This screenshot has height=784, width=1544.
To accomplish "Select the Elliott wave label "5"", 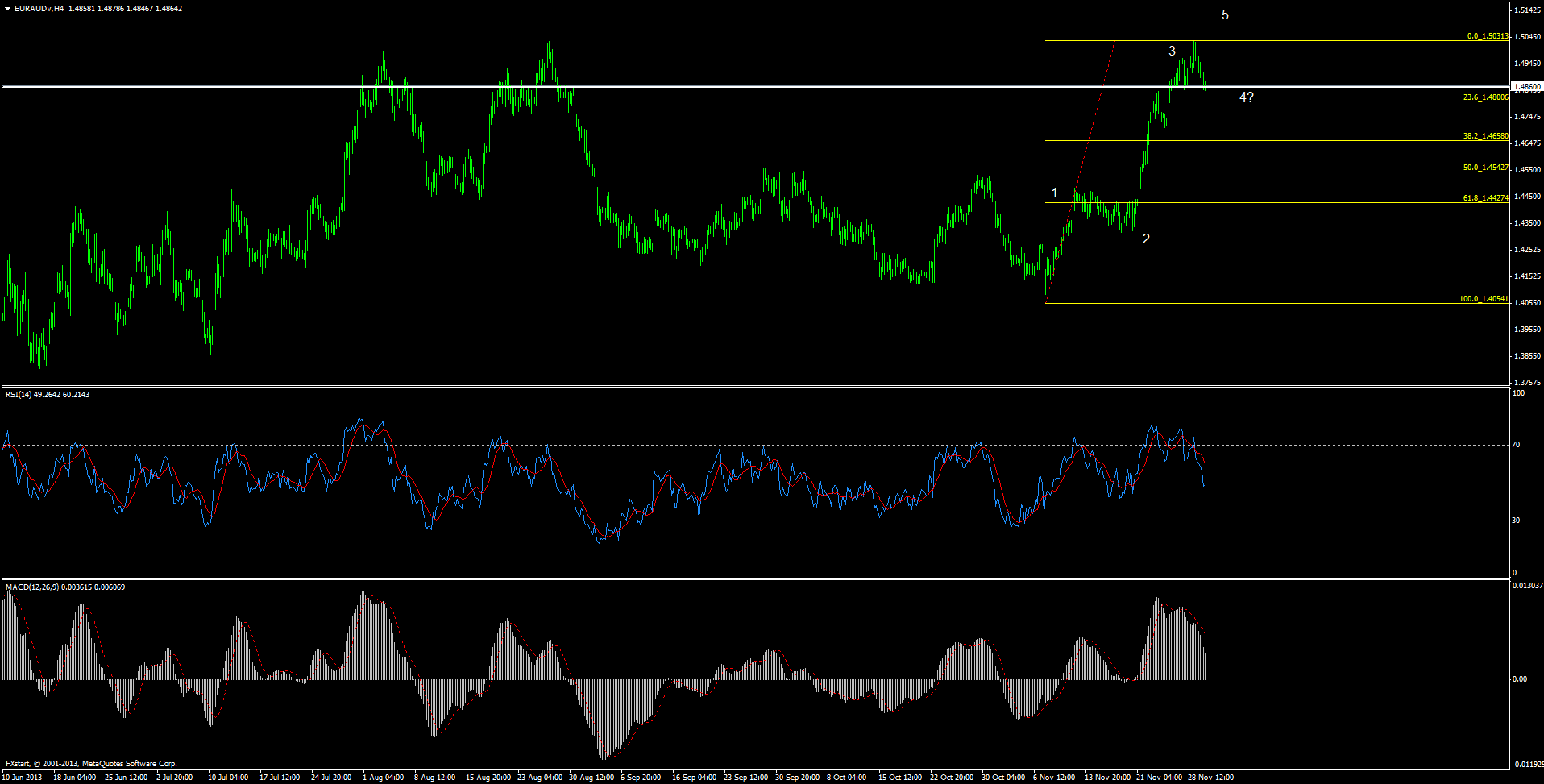I will click(x=1225, y=15).
